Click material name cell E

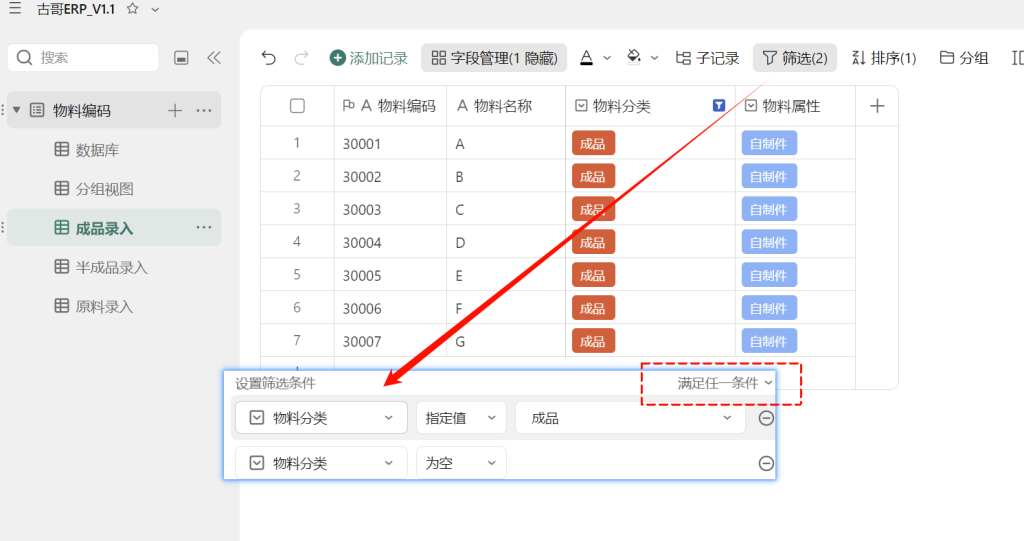[x=506, y=275]
